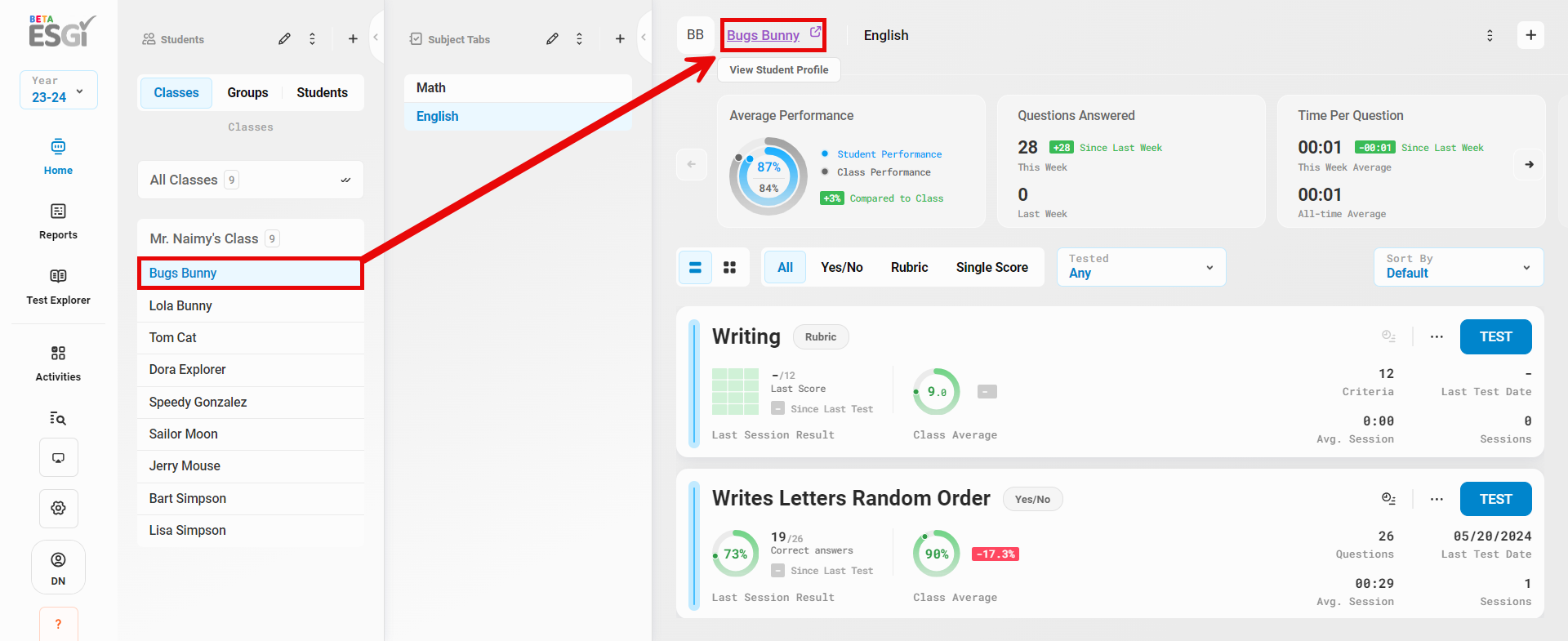
Task: Select Bugs Bunny in student list
Action: point(251,273)
